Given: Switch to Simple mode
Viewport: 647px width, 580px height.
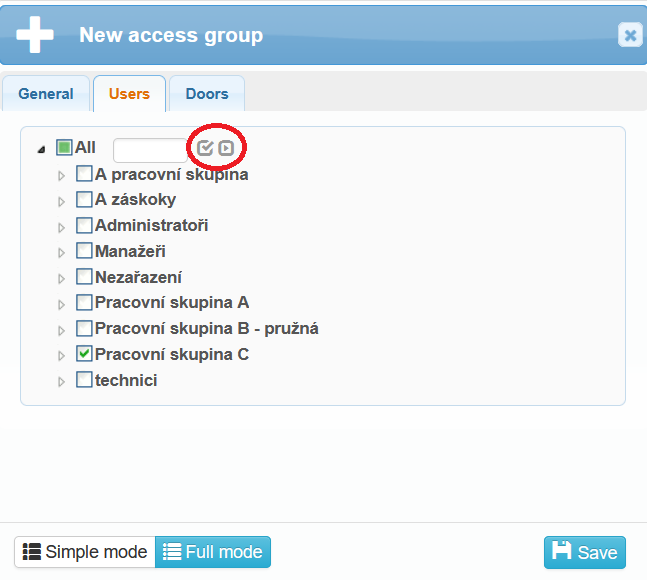Looking at the screenshot, I should [x=85, y=552].
